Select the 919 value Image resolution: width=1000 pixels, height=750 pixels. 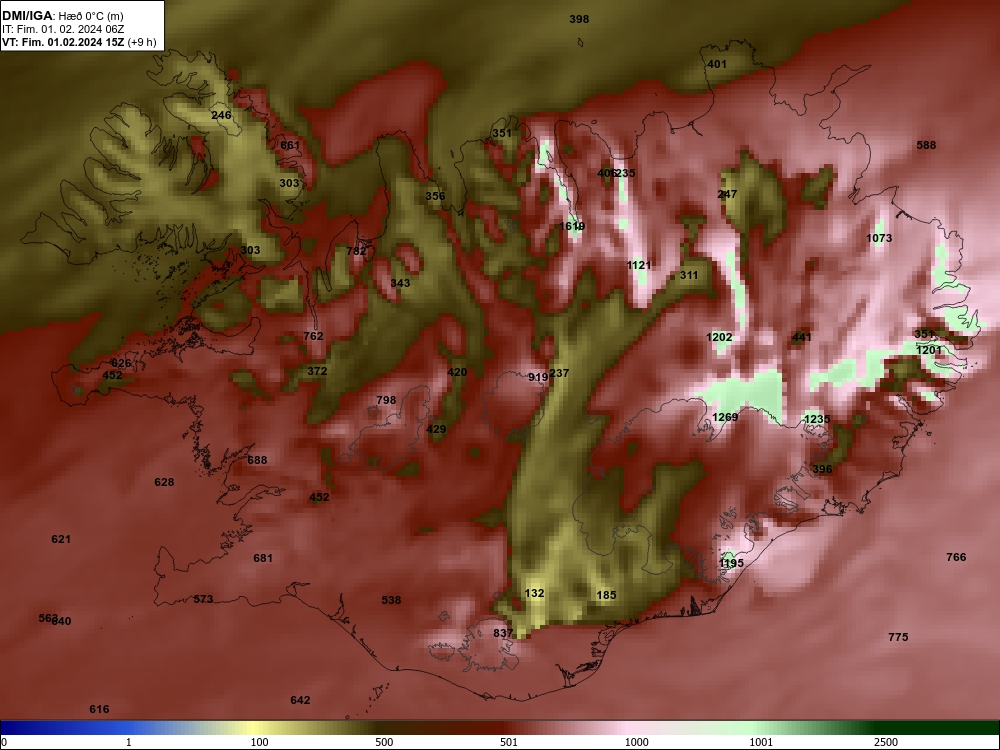538,378
